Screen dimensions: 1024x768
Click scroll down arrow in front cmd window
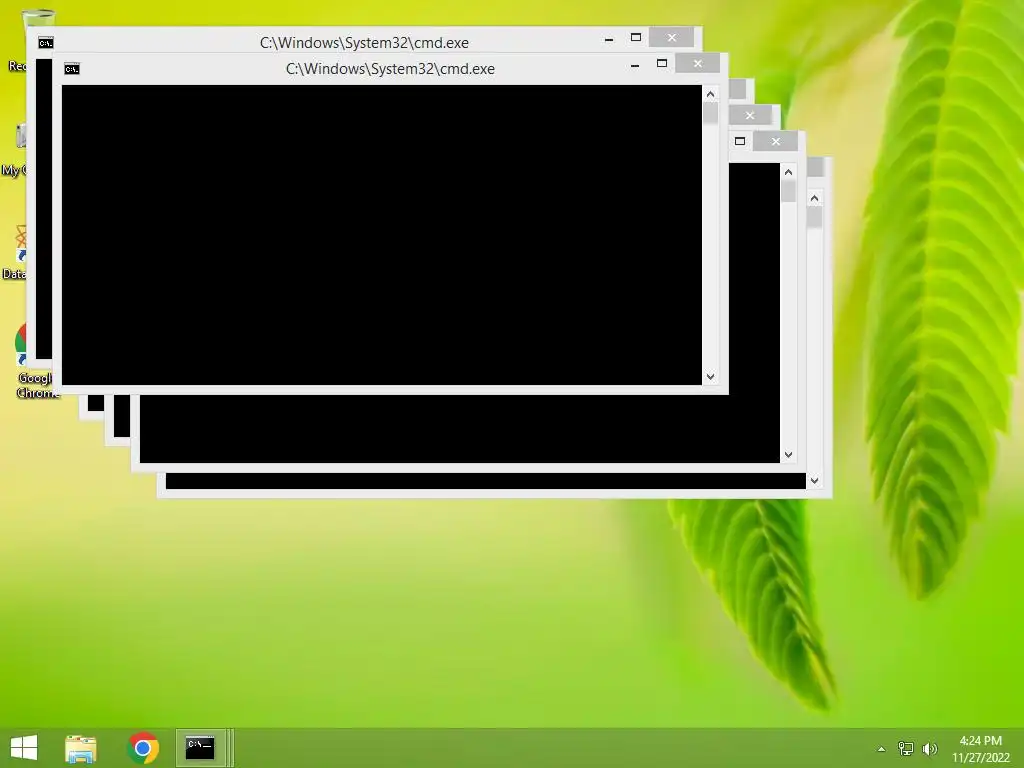pyautogui.click(x=711, y=376)
